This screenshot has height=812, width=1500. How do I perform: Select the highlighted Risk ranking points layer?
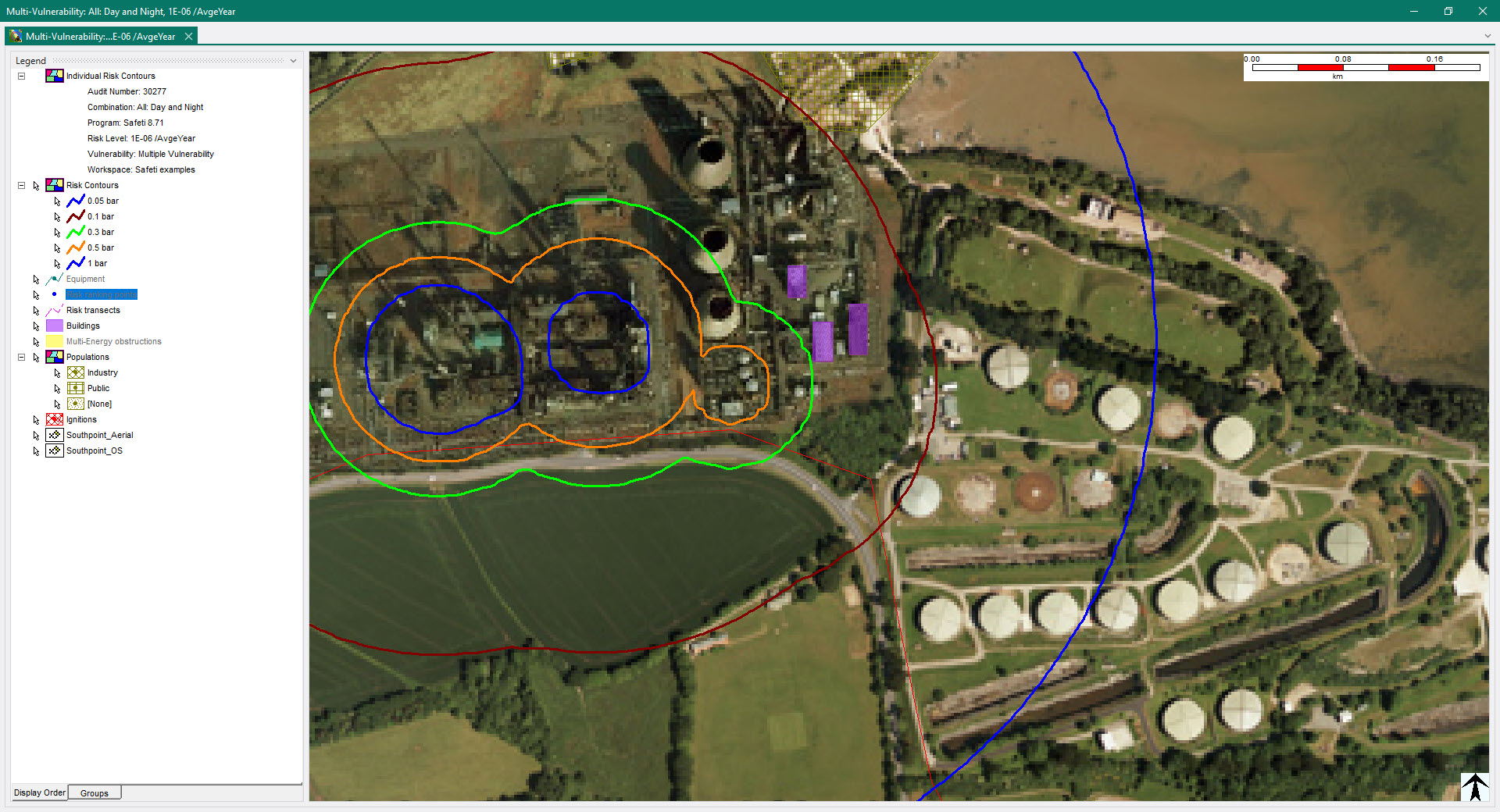pyautogui.click(x=102, y=294)
